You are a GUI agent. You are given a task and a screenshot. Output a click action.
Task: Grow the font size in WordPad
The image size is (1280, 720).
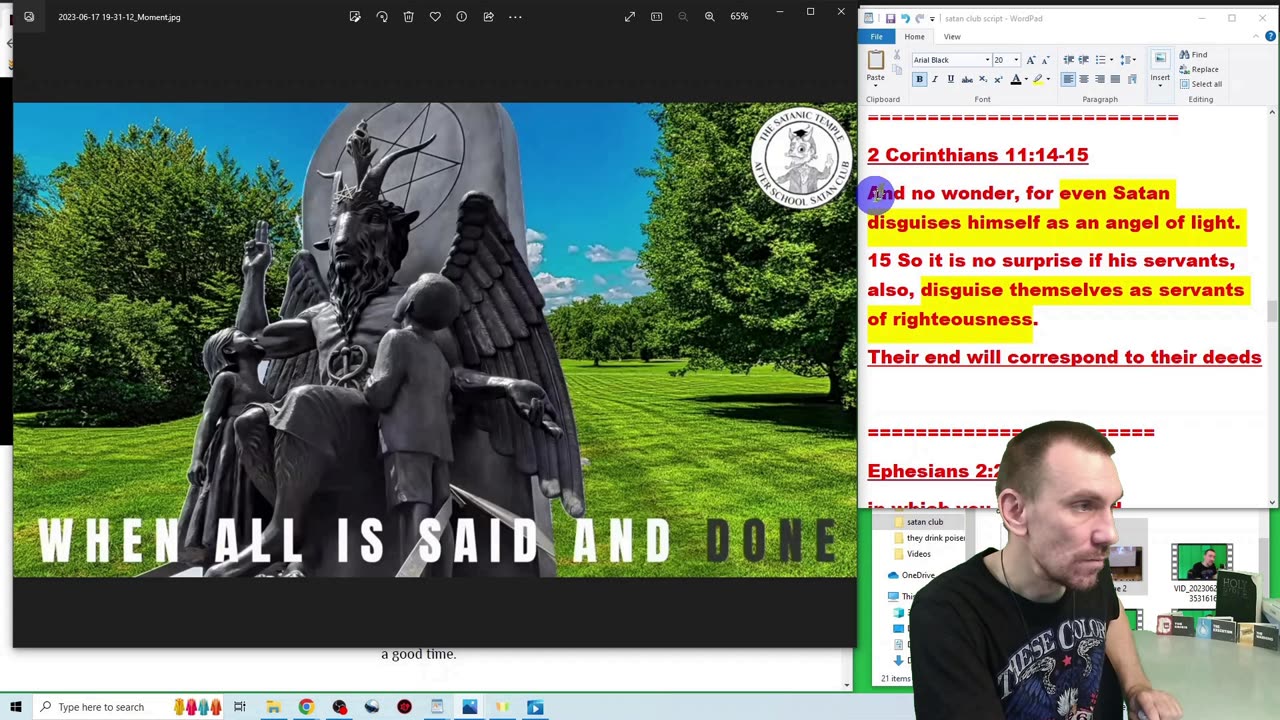(1031, 60)
